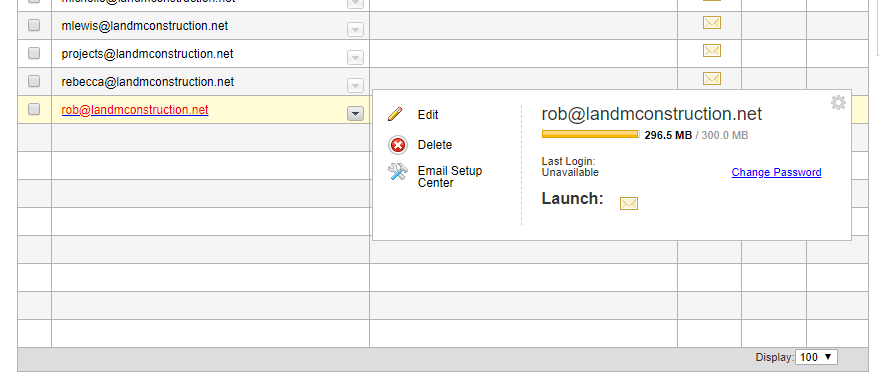Tick the checkbox for projects@landmconstruction.net
The height and width of the screenshot is (386, 880).
(34, 53)
